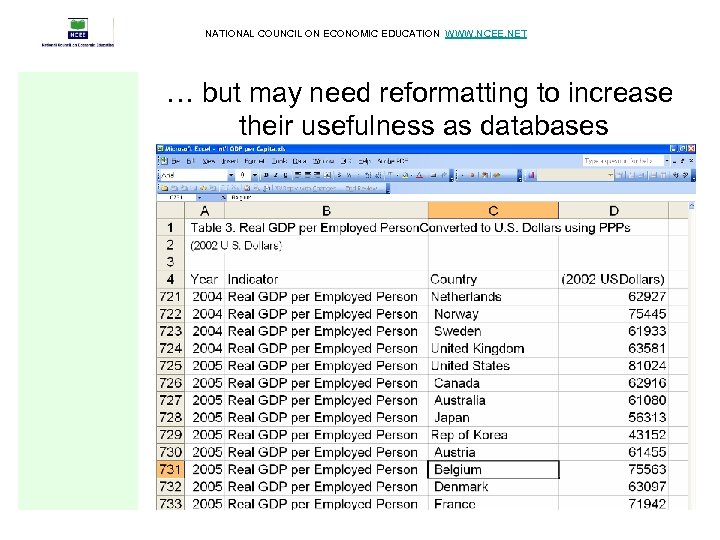
Task: Click the Percent style icon
Action: [349, 174]
